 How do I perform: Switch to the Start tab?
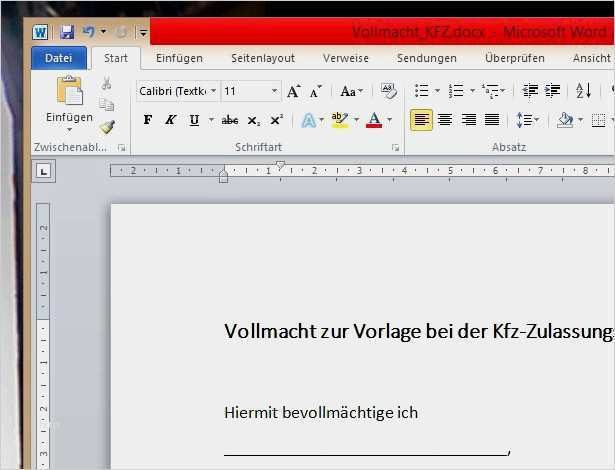[x=116, y=58]
